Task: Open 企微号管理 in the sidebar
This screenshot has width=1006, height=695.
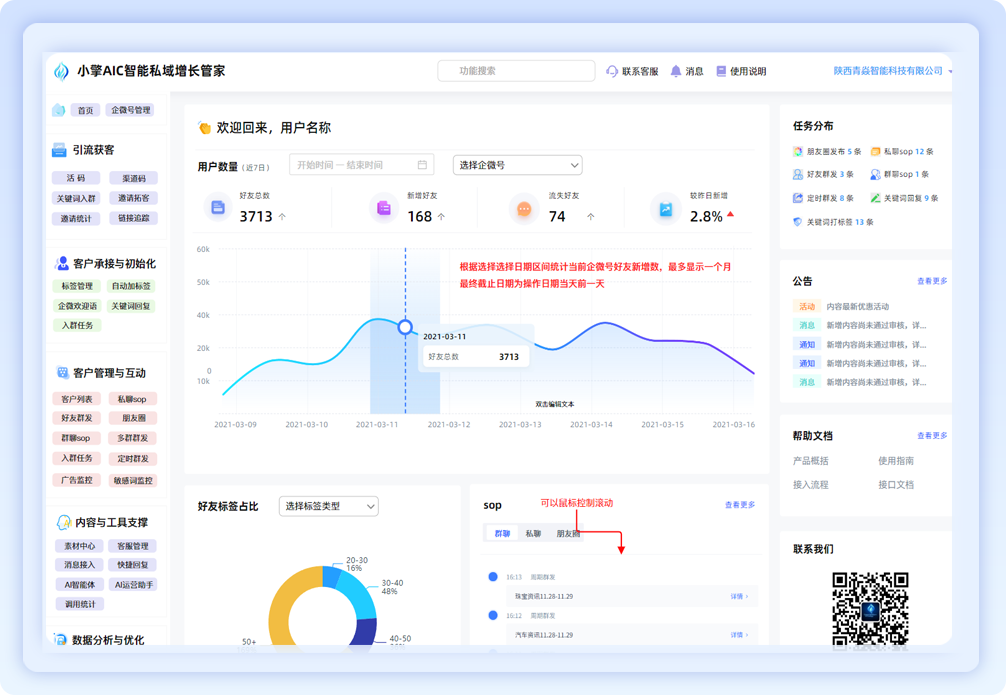Action: [x=131, y=110]
